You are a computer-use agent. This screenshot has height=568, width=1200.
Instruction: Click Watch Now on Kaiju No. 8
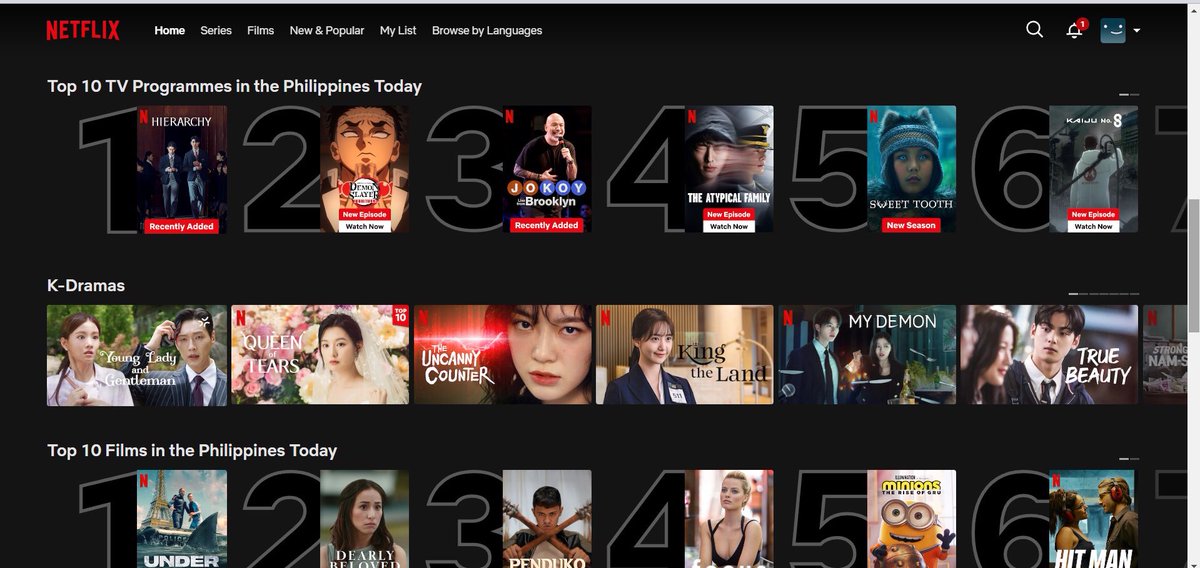[1093, 227]
